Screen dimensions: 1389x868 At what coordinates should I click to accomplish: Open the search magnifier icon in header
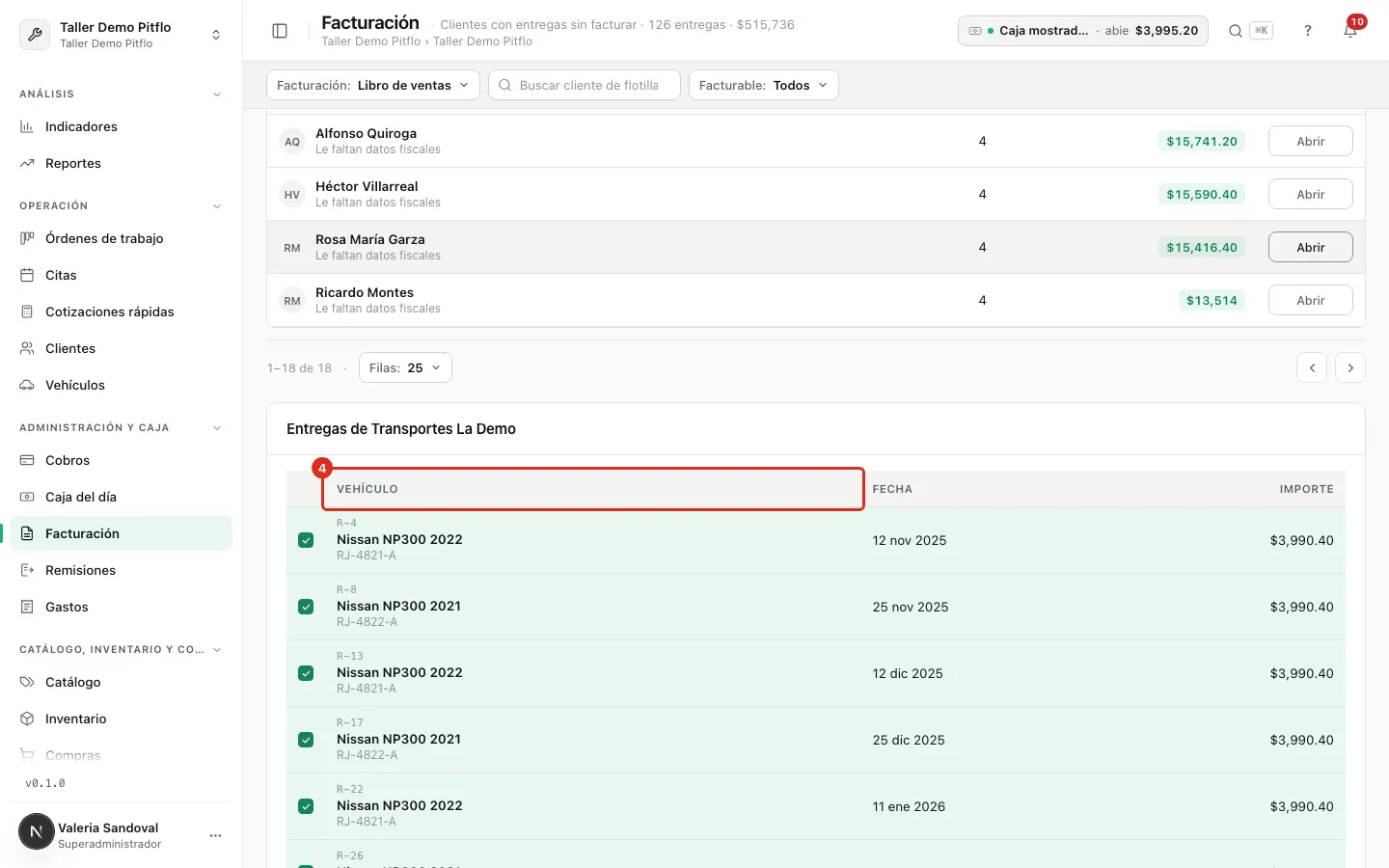1235,31
